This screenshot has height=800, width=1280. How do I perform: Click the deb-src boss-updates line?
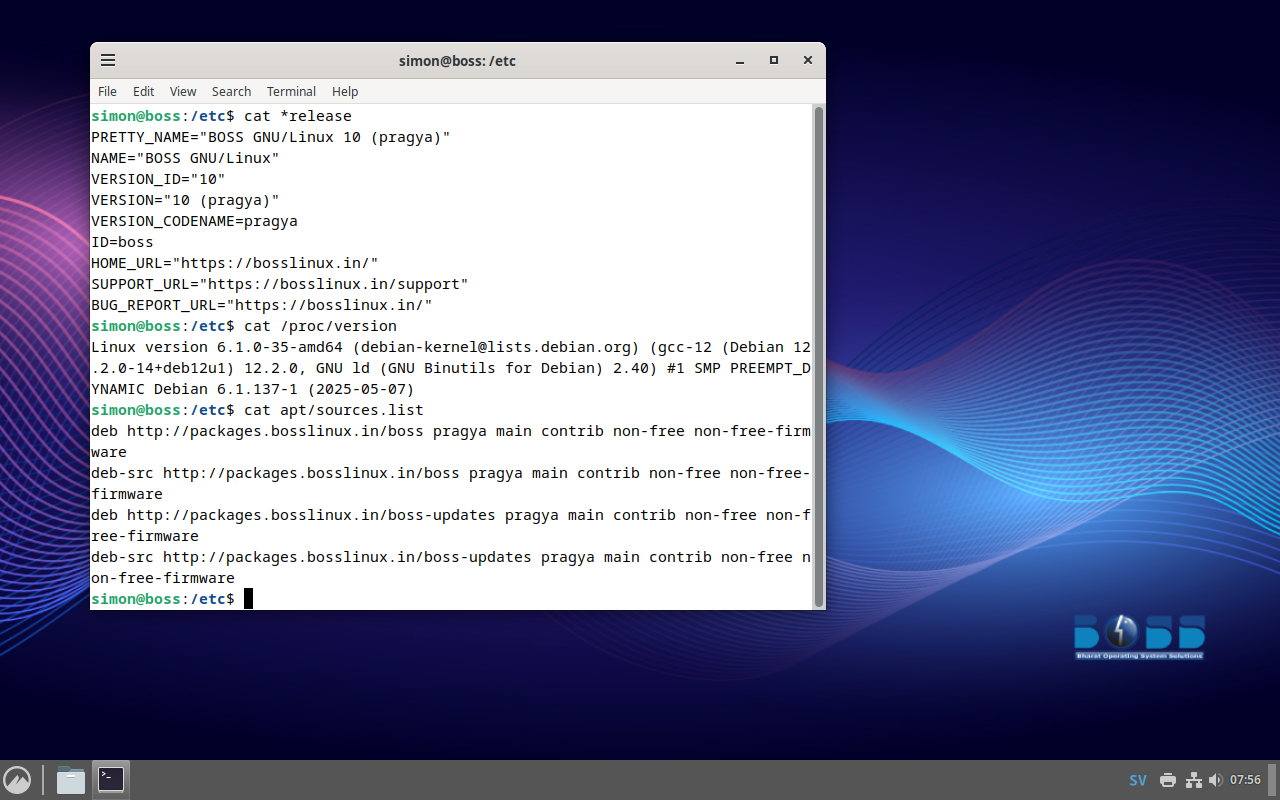click(451, 567)
